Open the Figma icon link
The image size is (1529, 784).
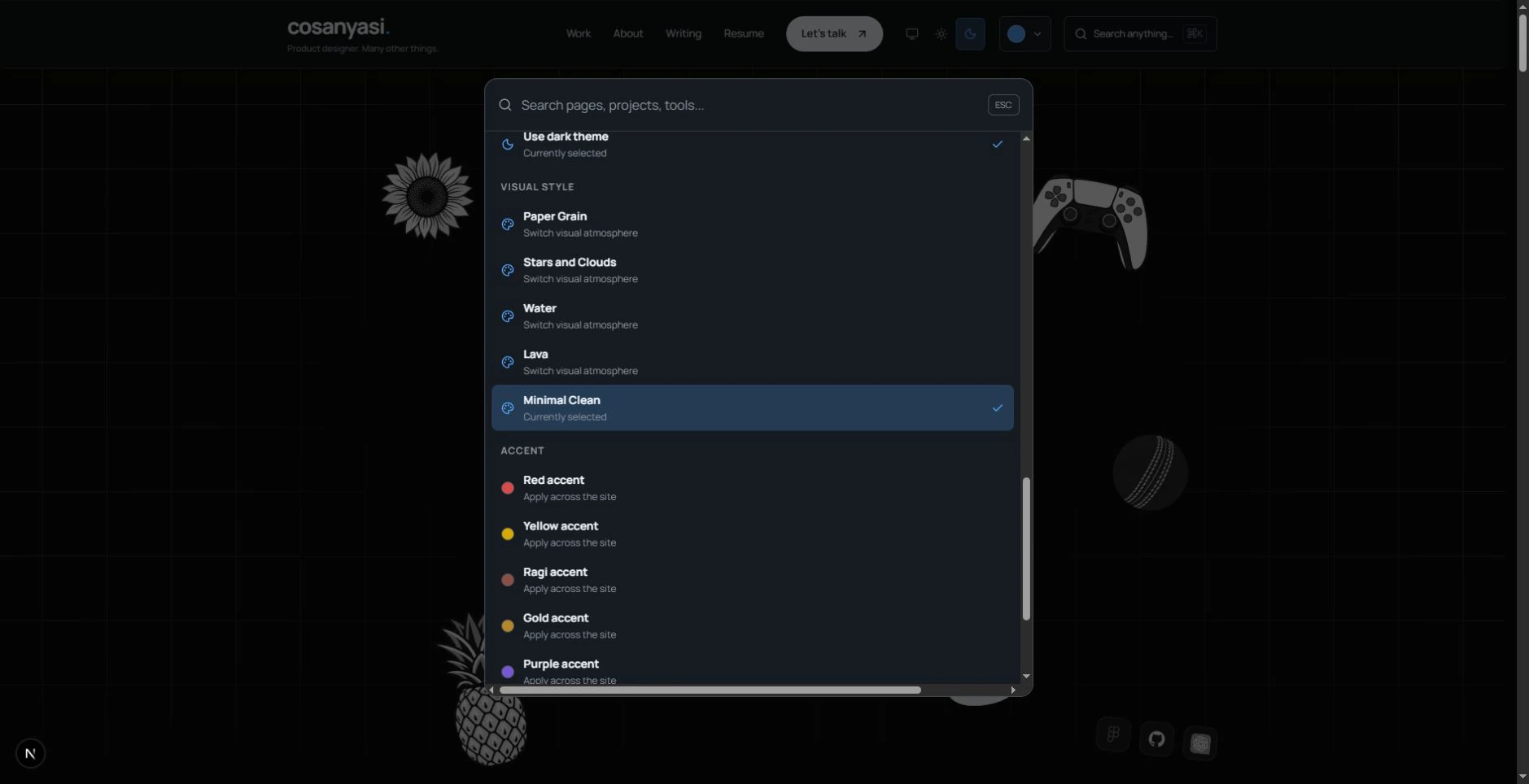(1113, 734)
